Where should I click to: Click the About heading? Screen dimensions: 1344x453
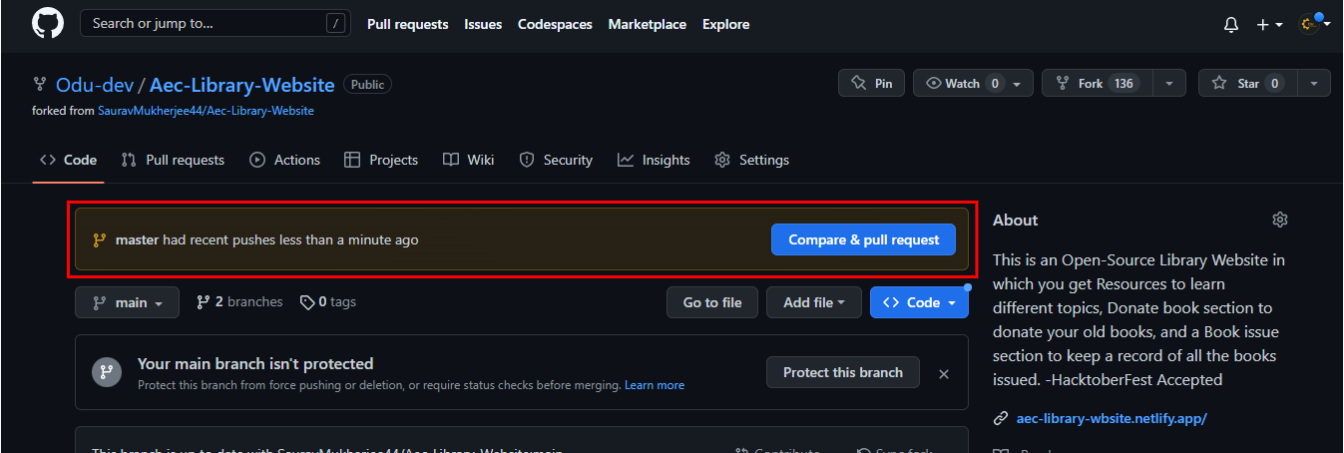pos(1015,220)
